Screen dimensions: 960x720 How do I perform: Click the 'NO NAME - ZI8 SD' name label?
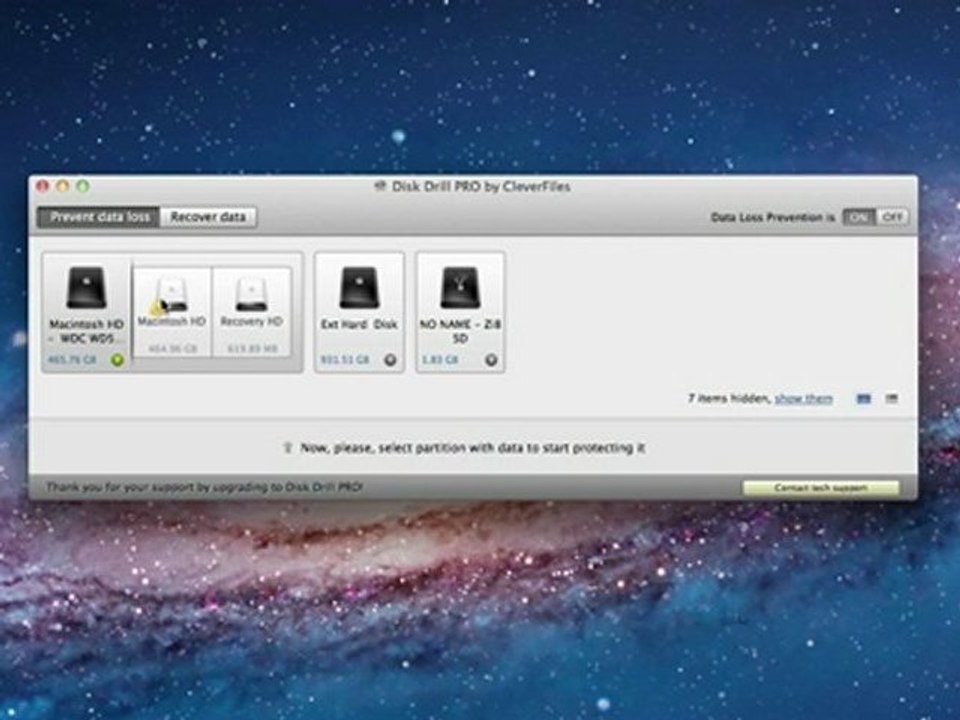pos(460,331)
